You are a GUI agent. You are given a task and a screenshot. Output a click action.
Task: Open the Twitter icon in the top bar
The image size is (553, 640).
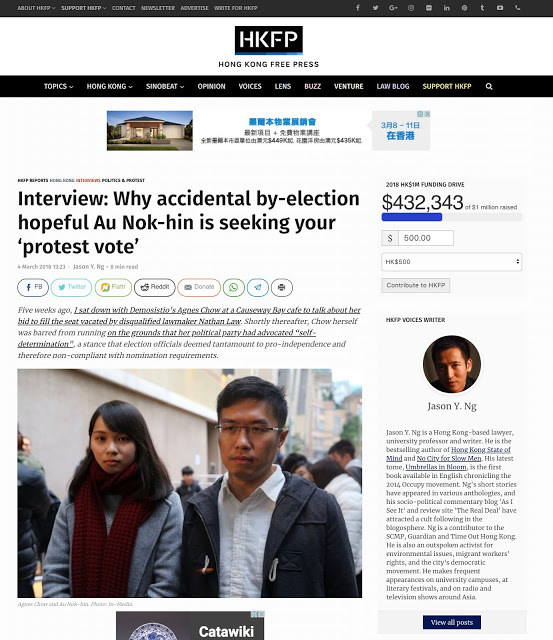click(375, 8)
